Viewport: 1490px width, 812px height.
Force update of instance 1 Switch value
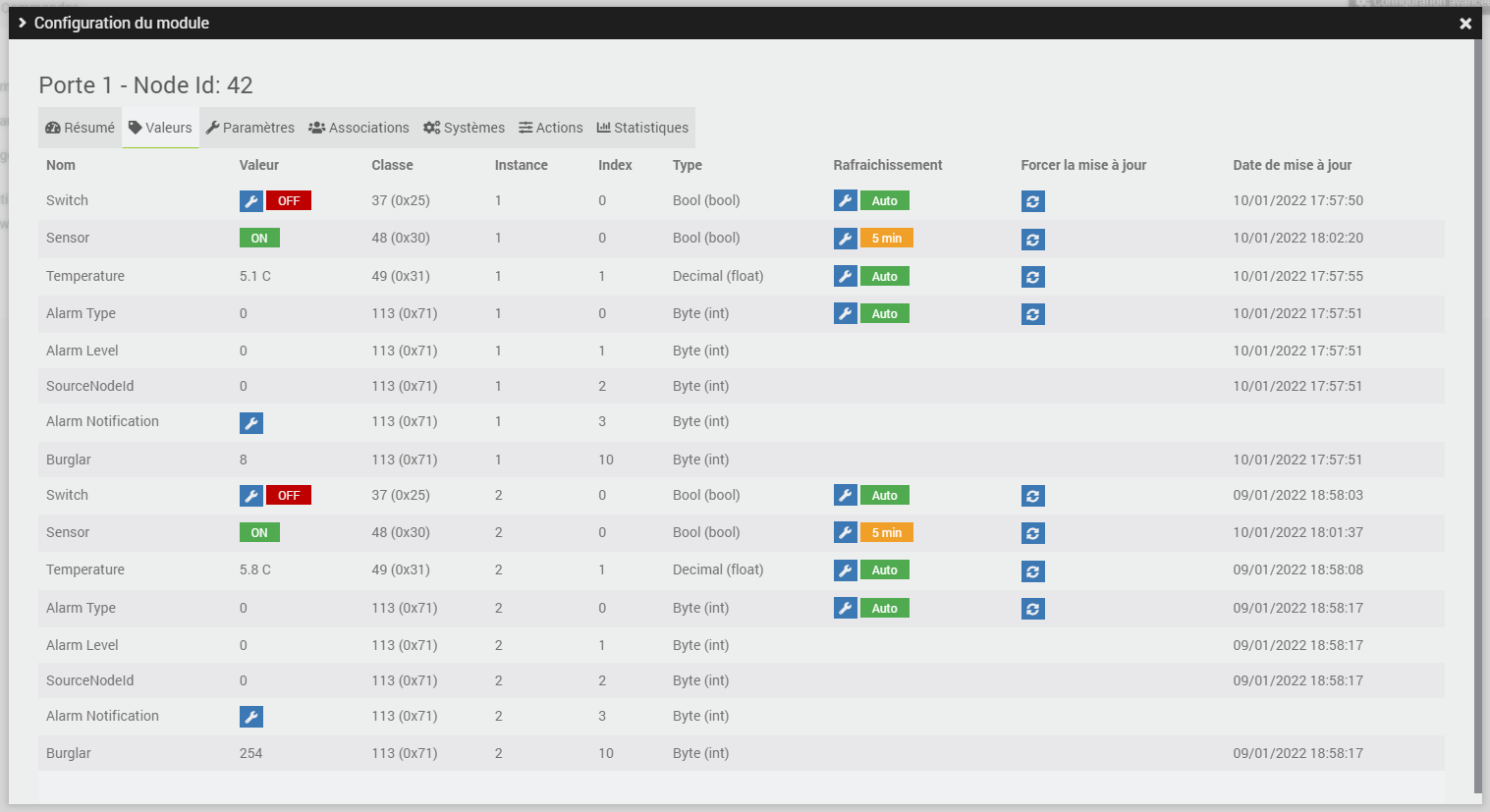1033,201
